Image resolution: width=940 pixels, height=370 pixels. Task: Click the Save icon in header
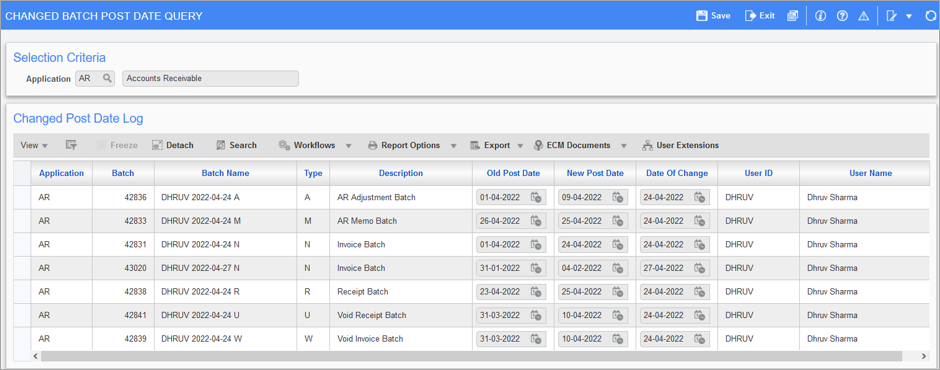tap(701, 16)
